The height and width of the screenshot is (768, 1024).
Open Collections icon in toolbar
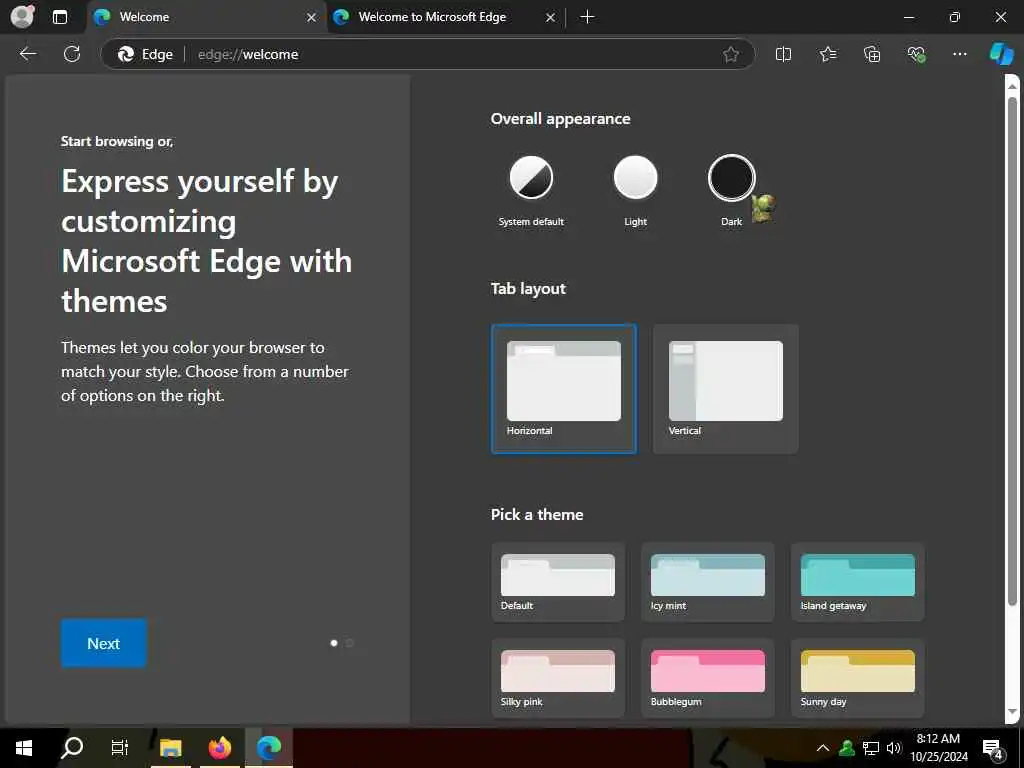click(x=872, y=54)
